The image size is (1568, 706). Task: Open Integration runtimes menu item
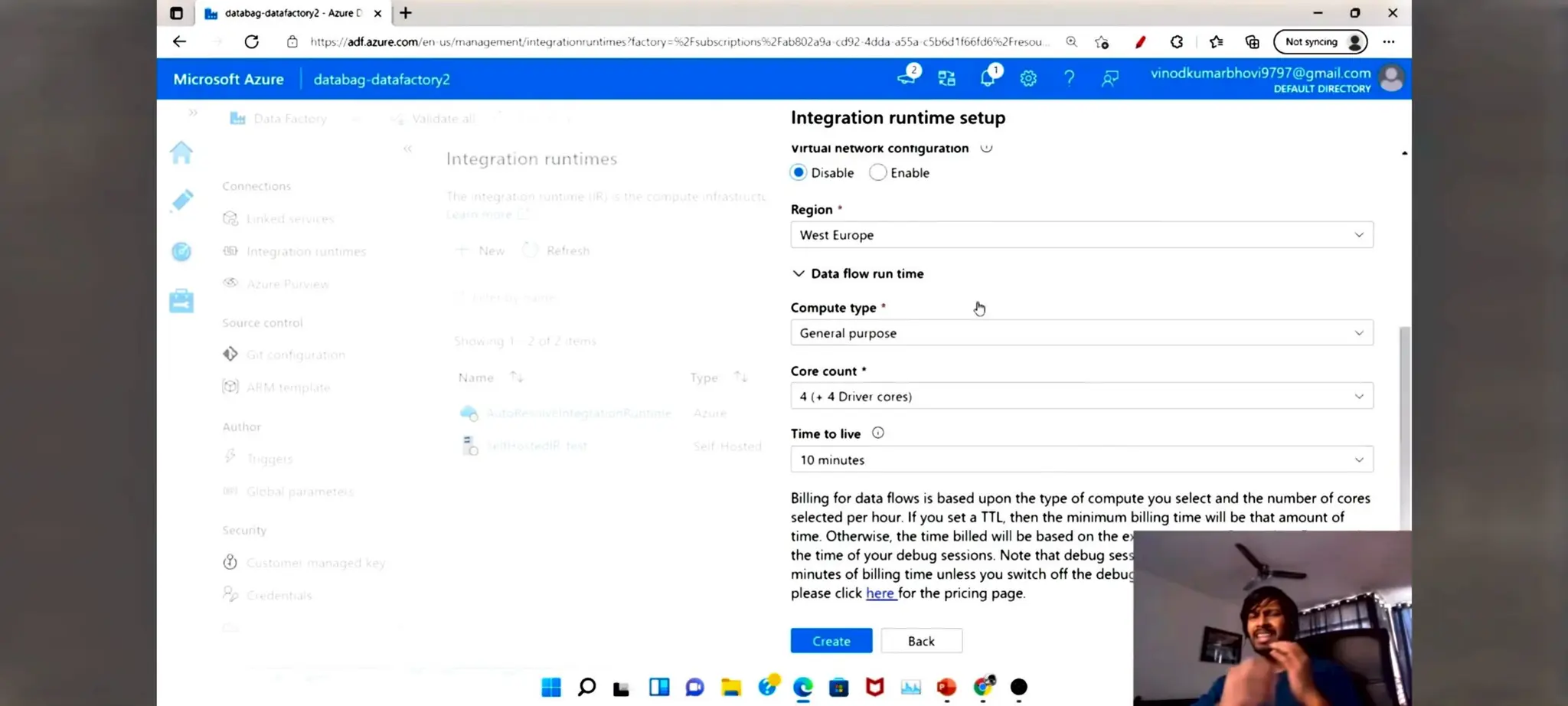click(306, 251)
